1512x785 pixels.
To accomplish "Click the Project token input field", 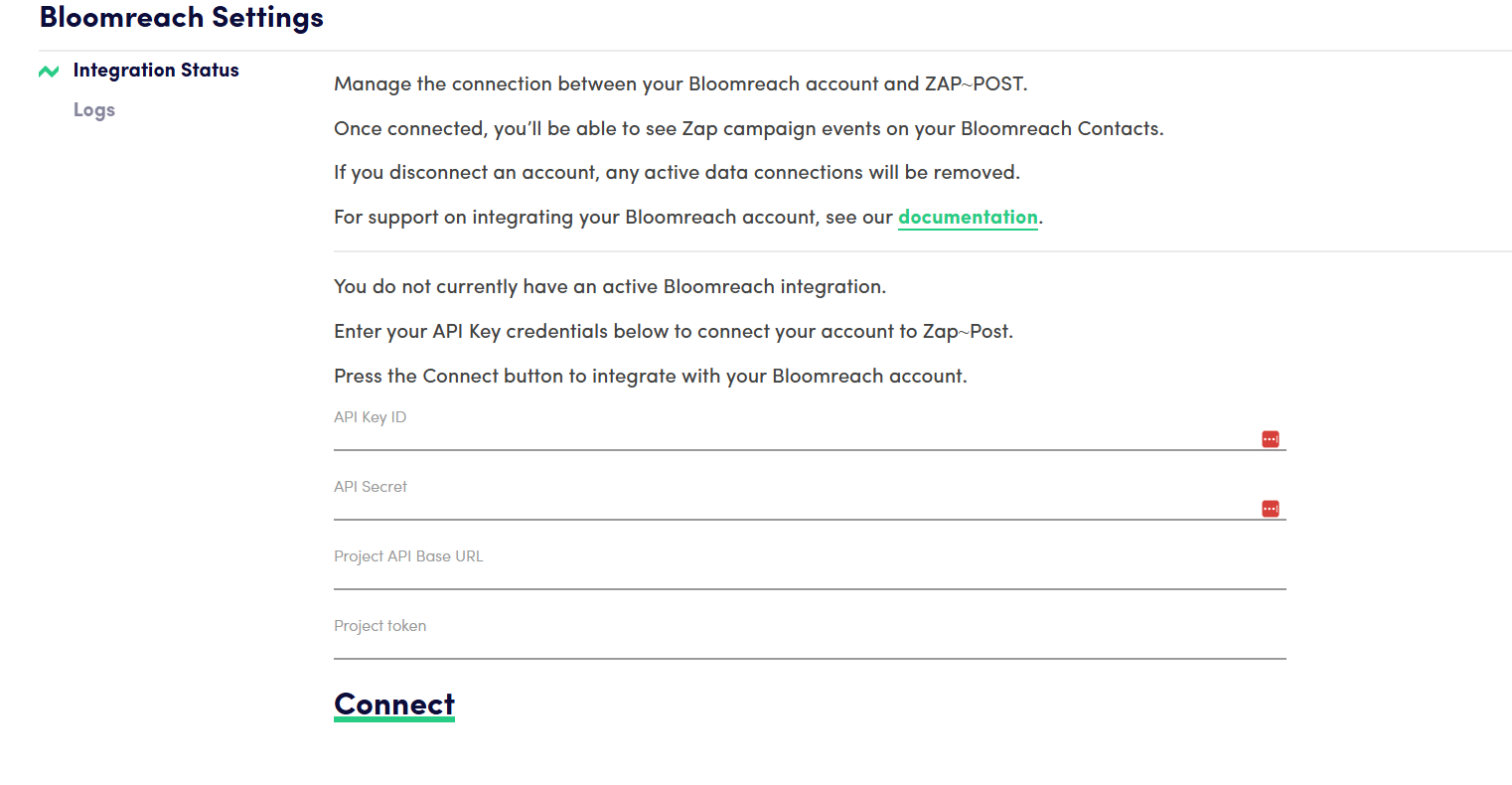I will pos(695,646).
